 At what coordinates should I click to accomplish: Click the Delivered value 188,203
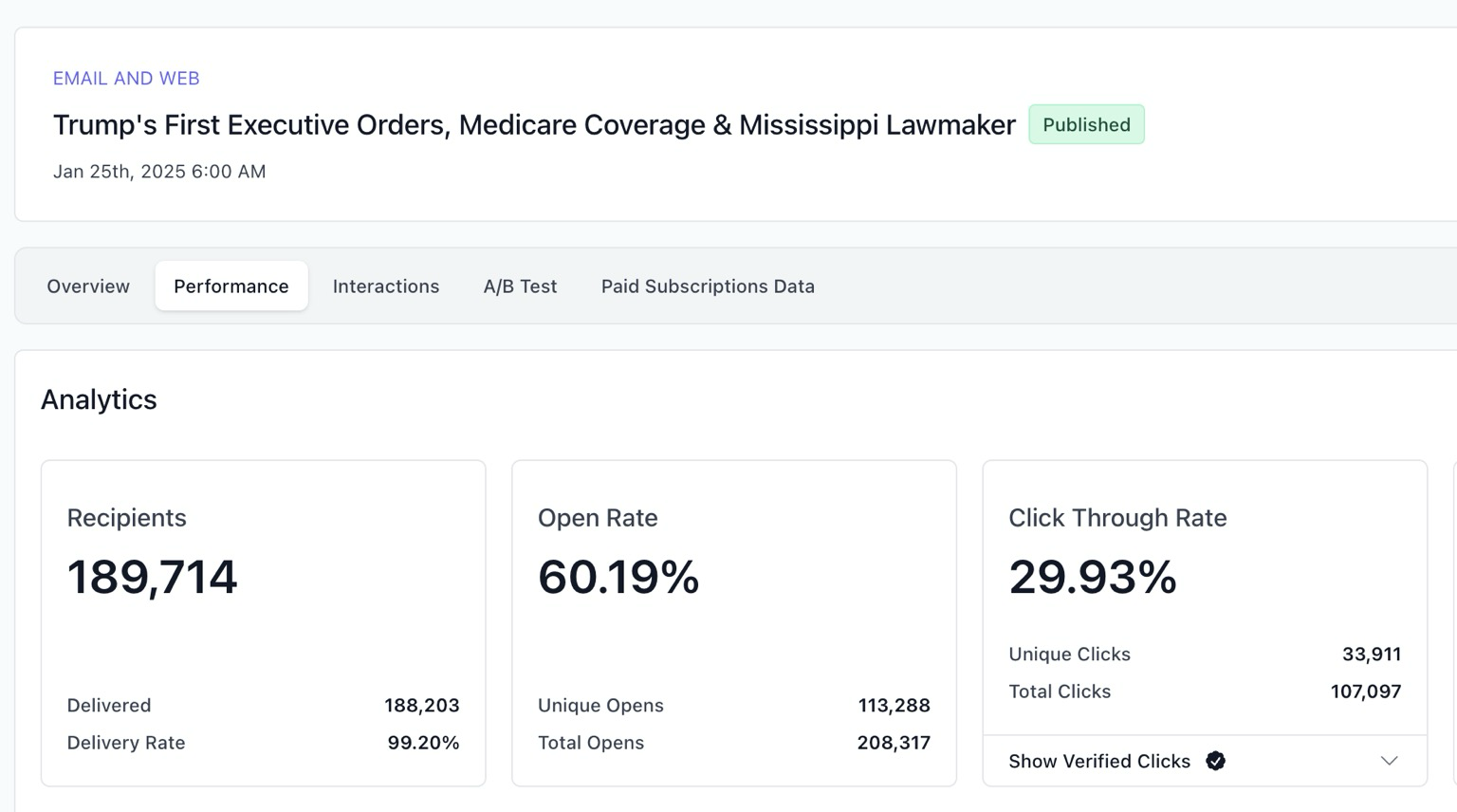click(421, 706)
